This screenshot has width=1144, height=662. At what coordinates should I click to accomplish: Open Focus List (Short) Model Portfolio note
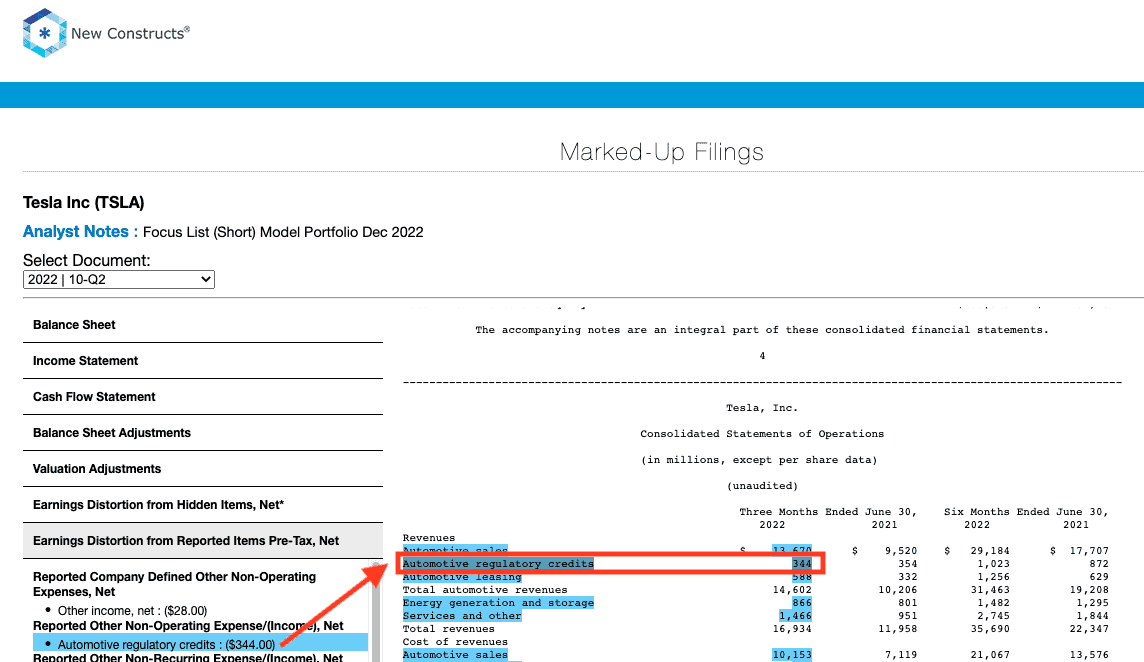[x=283, y=232]
